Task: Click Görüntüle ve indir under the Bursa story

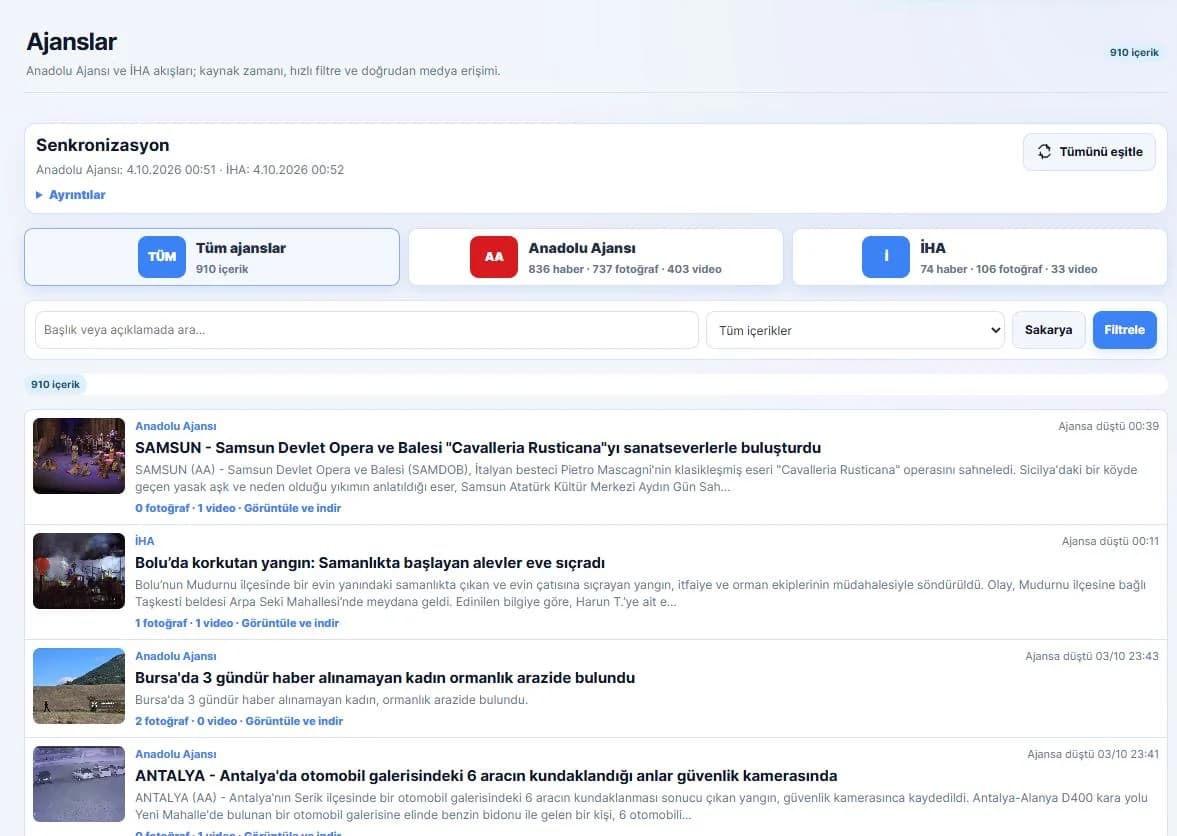Action: [294, 721]
